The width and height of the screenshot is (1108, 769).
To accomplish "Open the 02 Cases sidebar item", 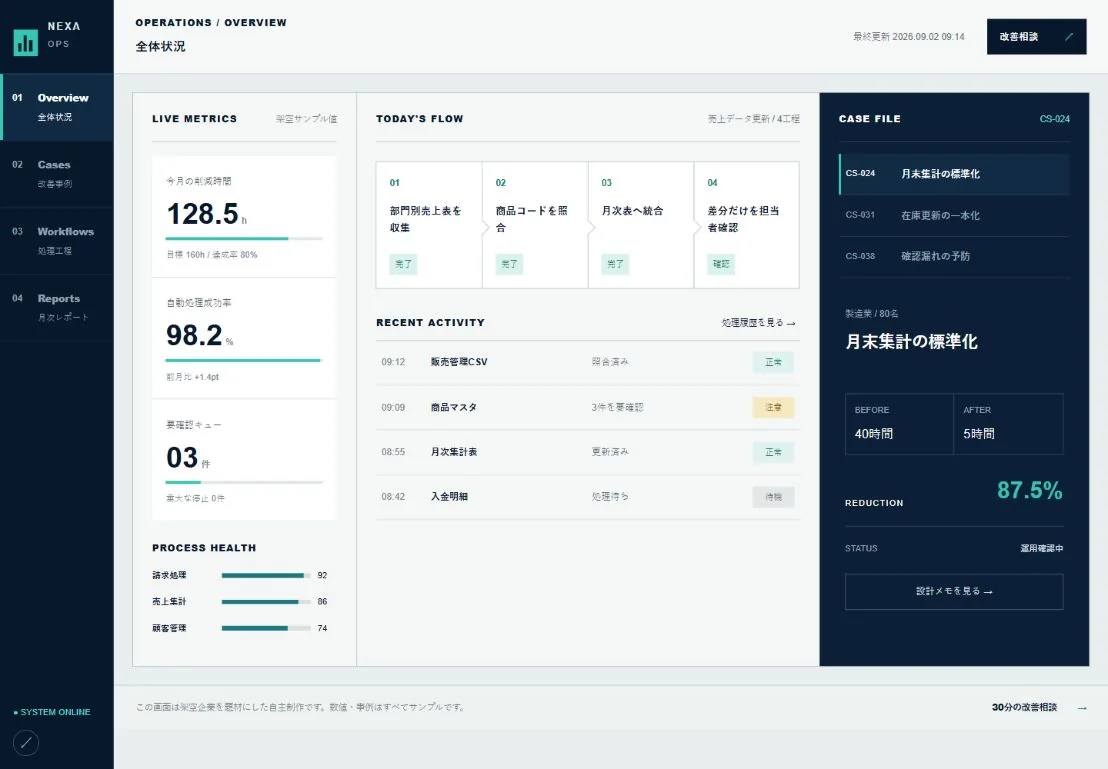I will (x=57, y=174).
